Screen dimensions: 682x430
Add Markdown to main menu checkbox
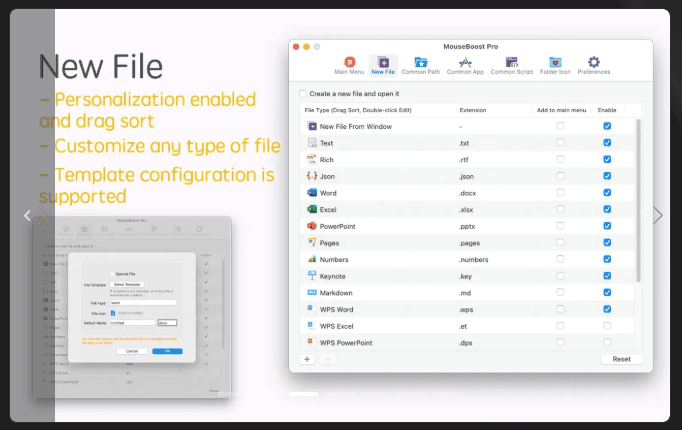560,292
